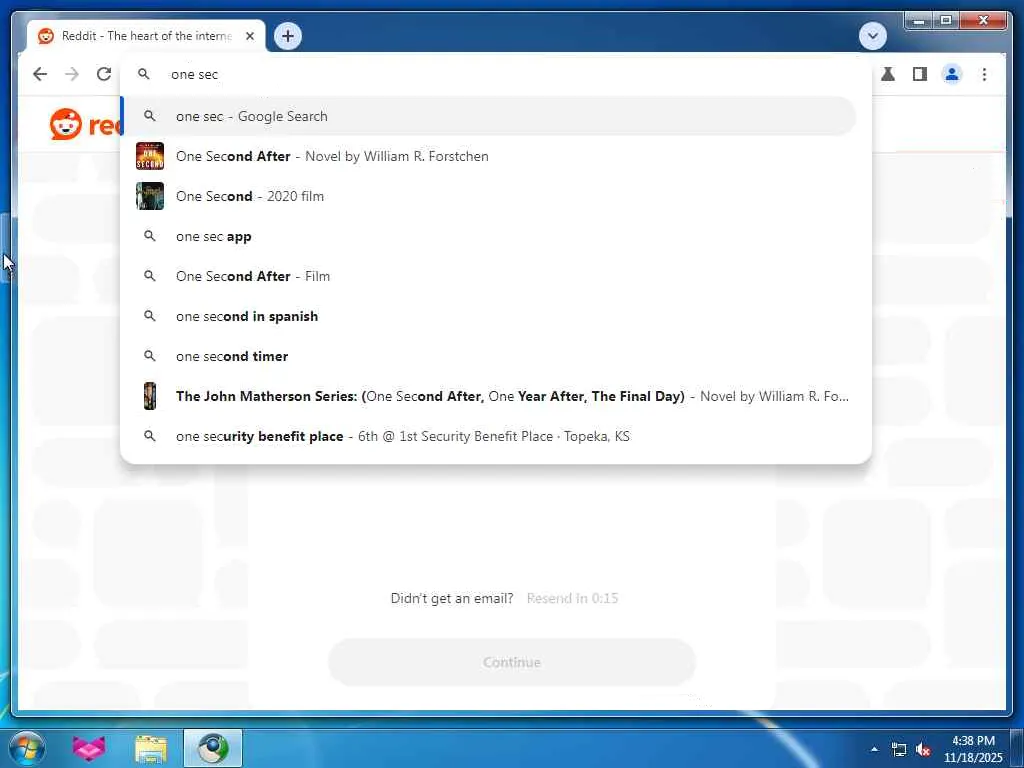Click magnifier icon beside 'one second in spanish'
1024x768 pixels.
click(150, 316)
